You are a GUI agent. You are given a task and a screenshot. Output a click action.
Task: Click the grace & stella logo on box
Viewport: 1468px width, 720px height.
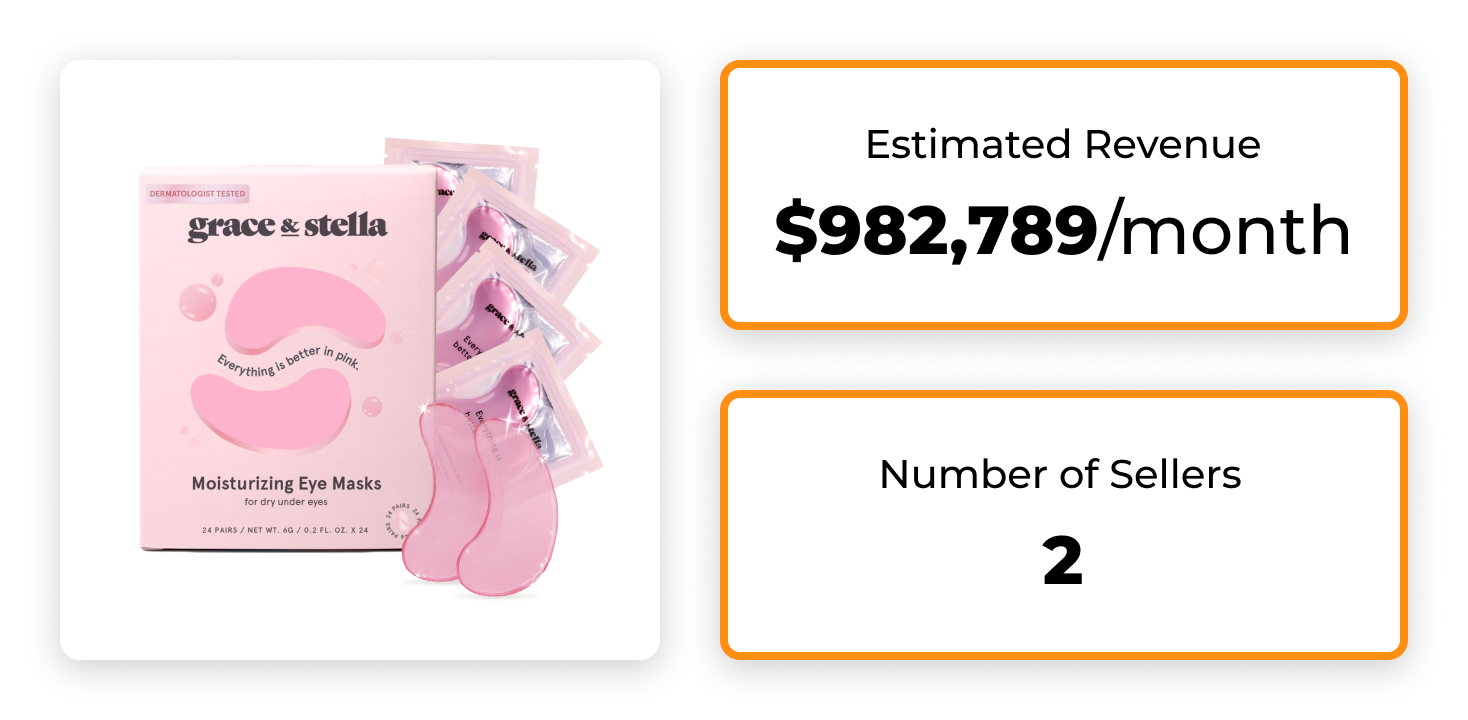(x=287, y=228)
